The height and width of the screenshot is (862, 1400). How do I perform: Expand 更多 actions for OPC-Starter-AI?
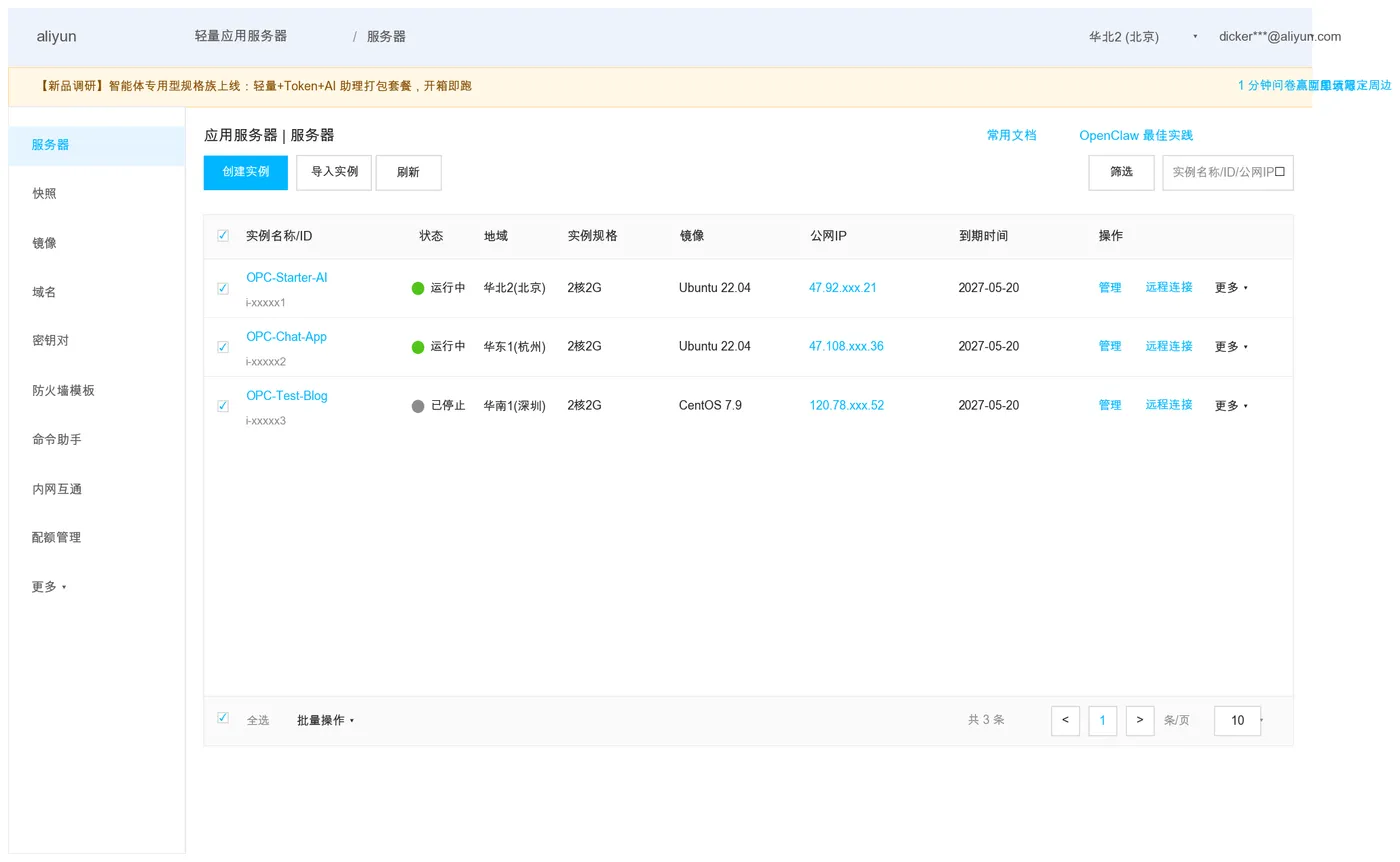1231,288
